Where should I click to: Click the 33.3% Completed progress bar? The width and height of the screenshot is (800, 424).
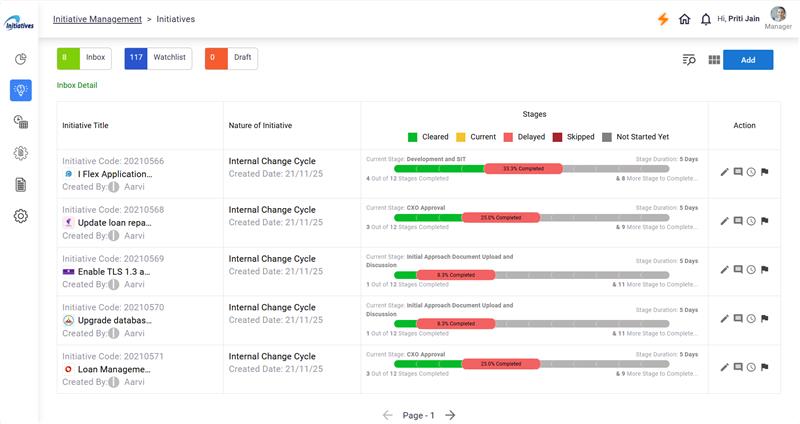pos(523,169)
